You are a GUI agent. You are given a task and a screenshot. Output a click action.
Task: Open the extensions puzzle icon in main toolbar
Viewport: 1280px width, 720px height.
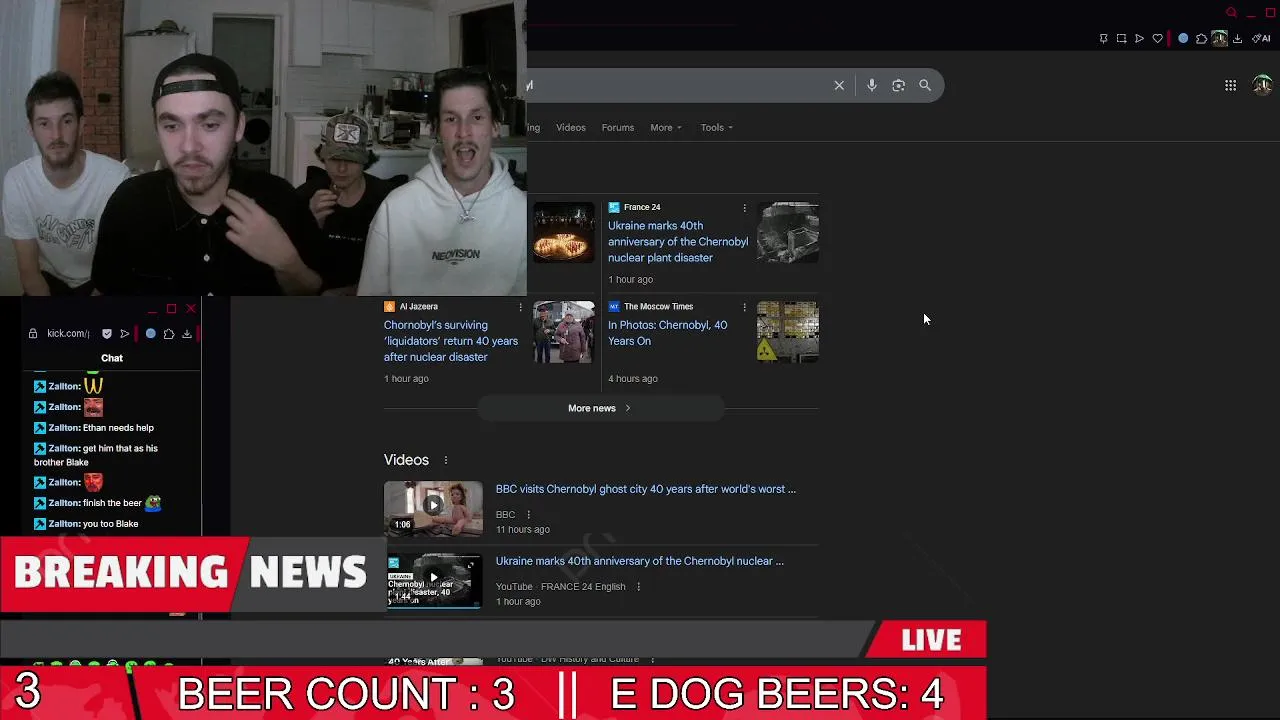pyautogui.click(x=1201, y=39)
